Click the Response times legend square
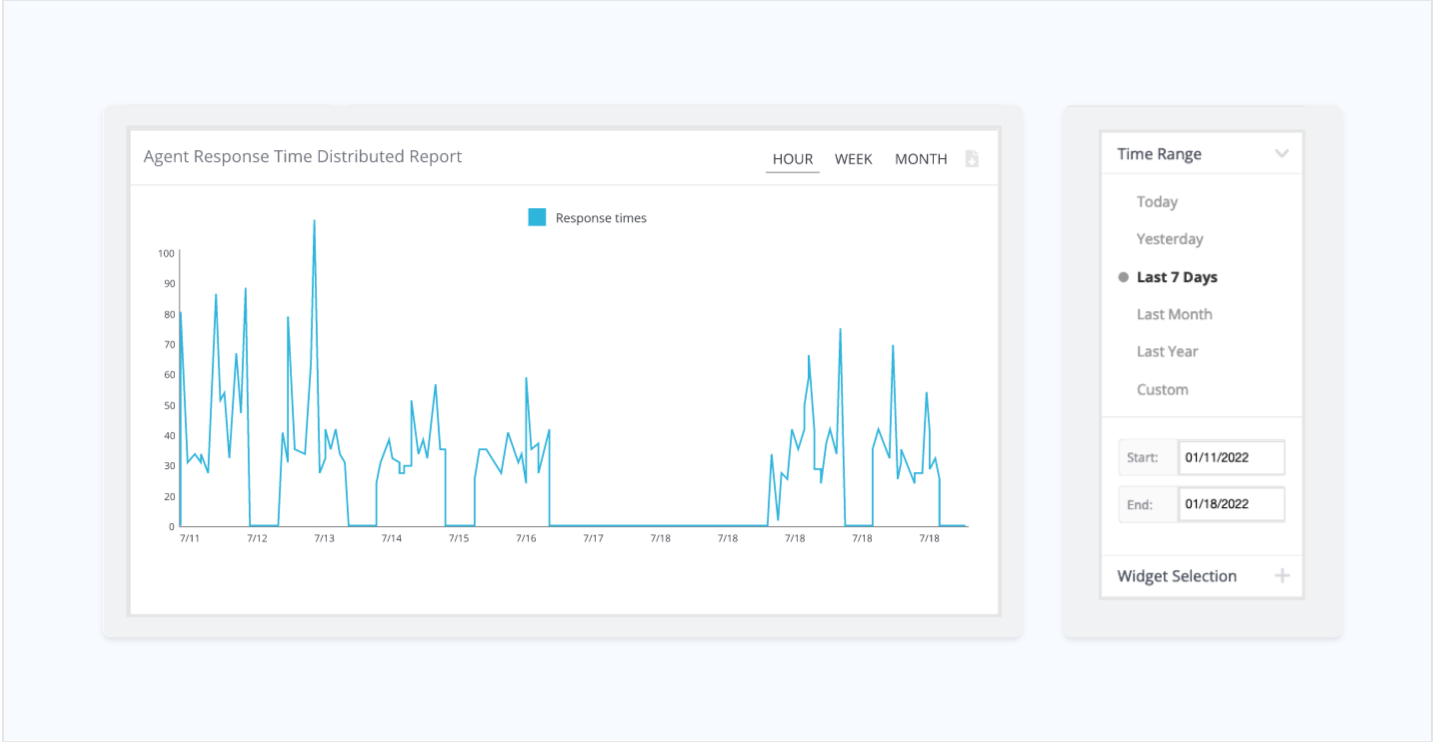The width and height of the screenshot is (1435, 742). (x=536, y=216)
